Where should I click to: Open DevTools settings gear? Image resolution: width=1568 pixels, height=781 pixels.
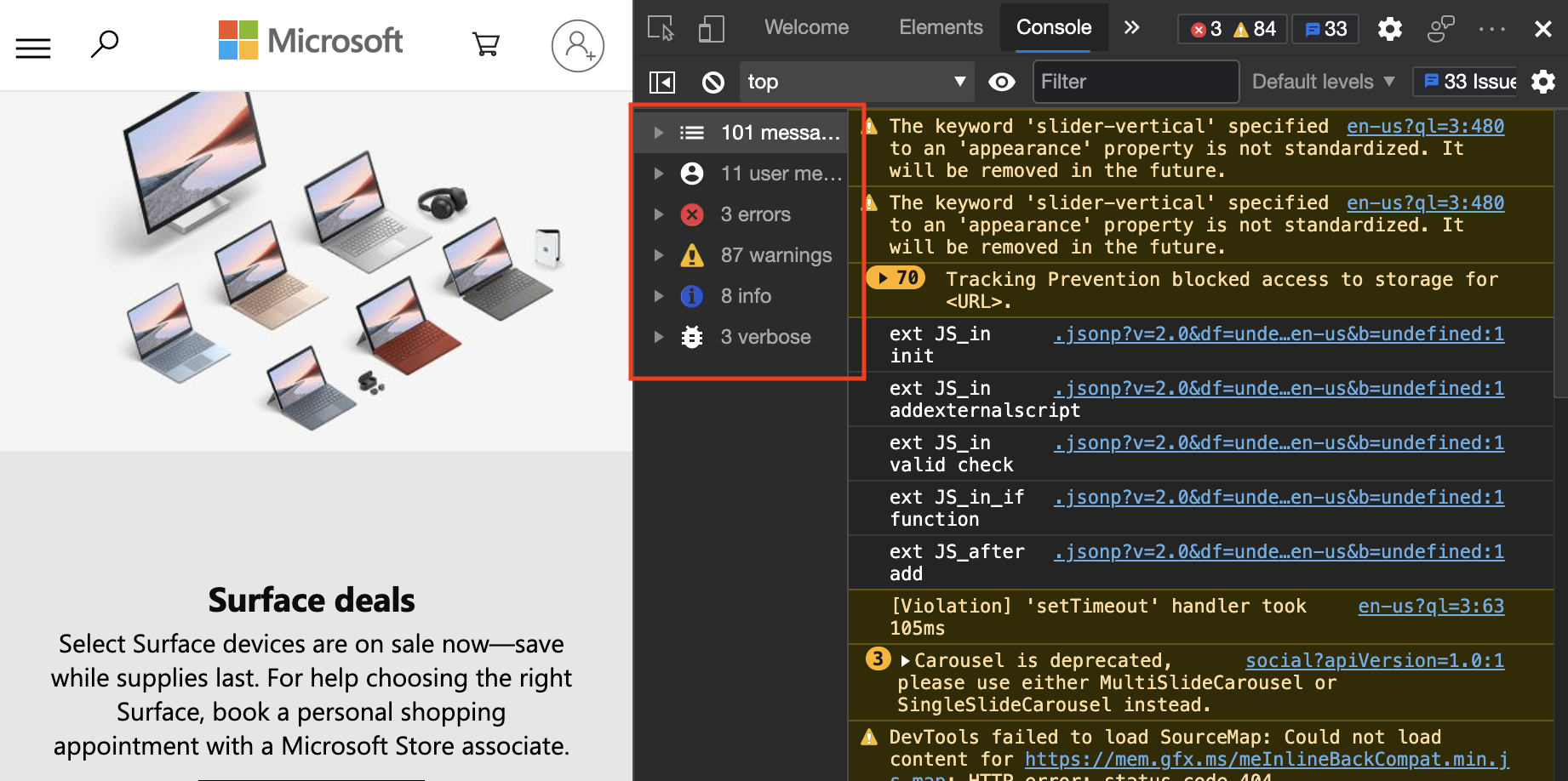click(x=1390, y=29)
